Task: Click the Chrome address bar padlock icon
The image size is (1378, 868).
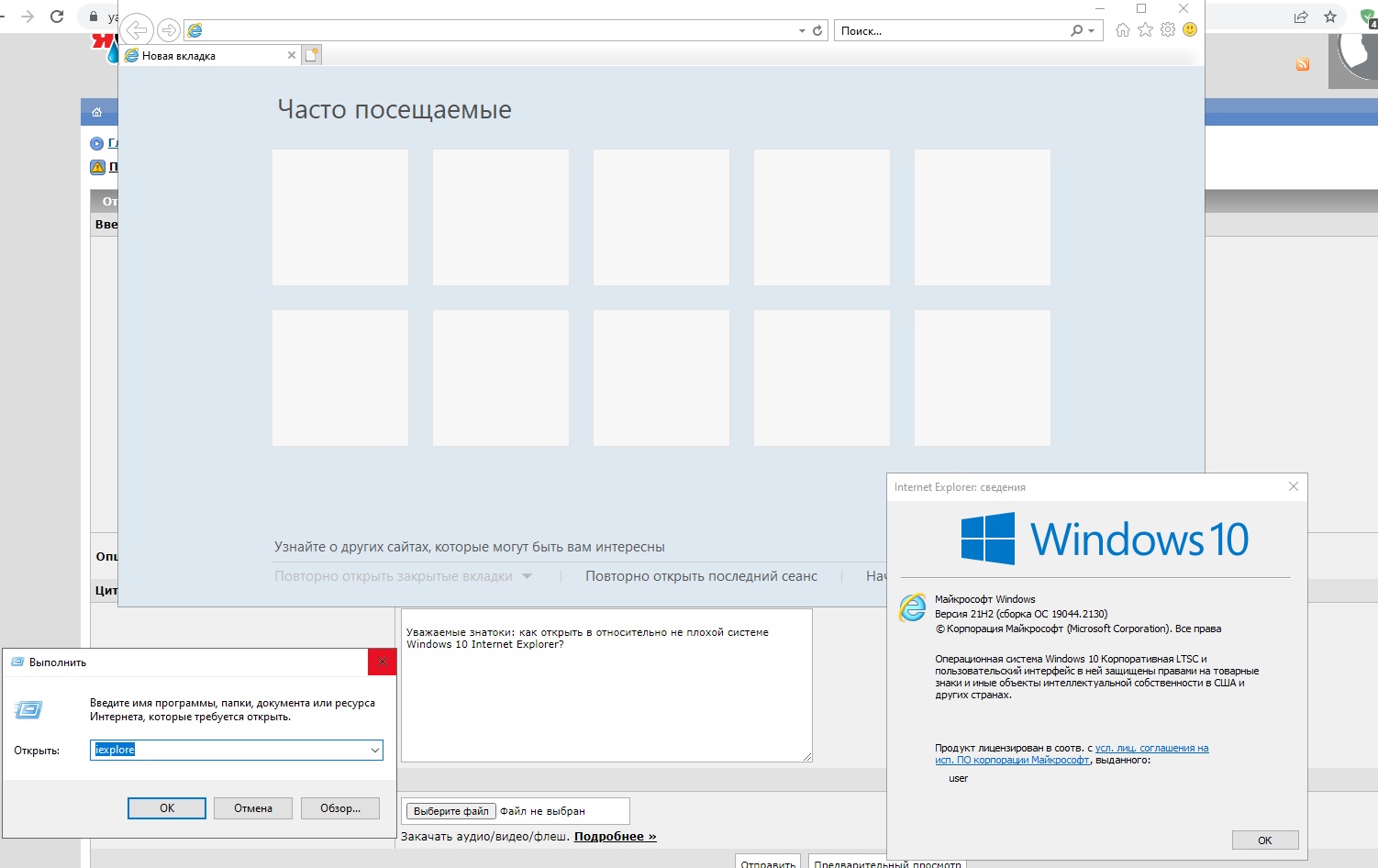Action: pyautogui.click(x=93, y=17)
